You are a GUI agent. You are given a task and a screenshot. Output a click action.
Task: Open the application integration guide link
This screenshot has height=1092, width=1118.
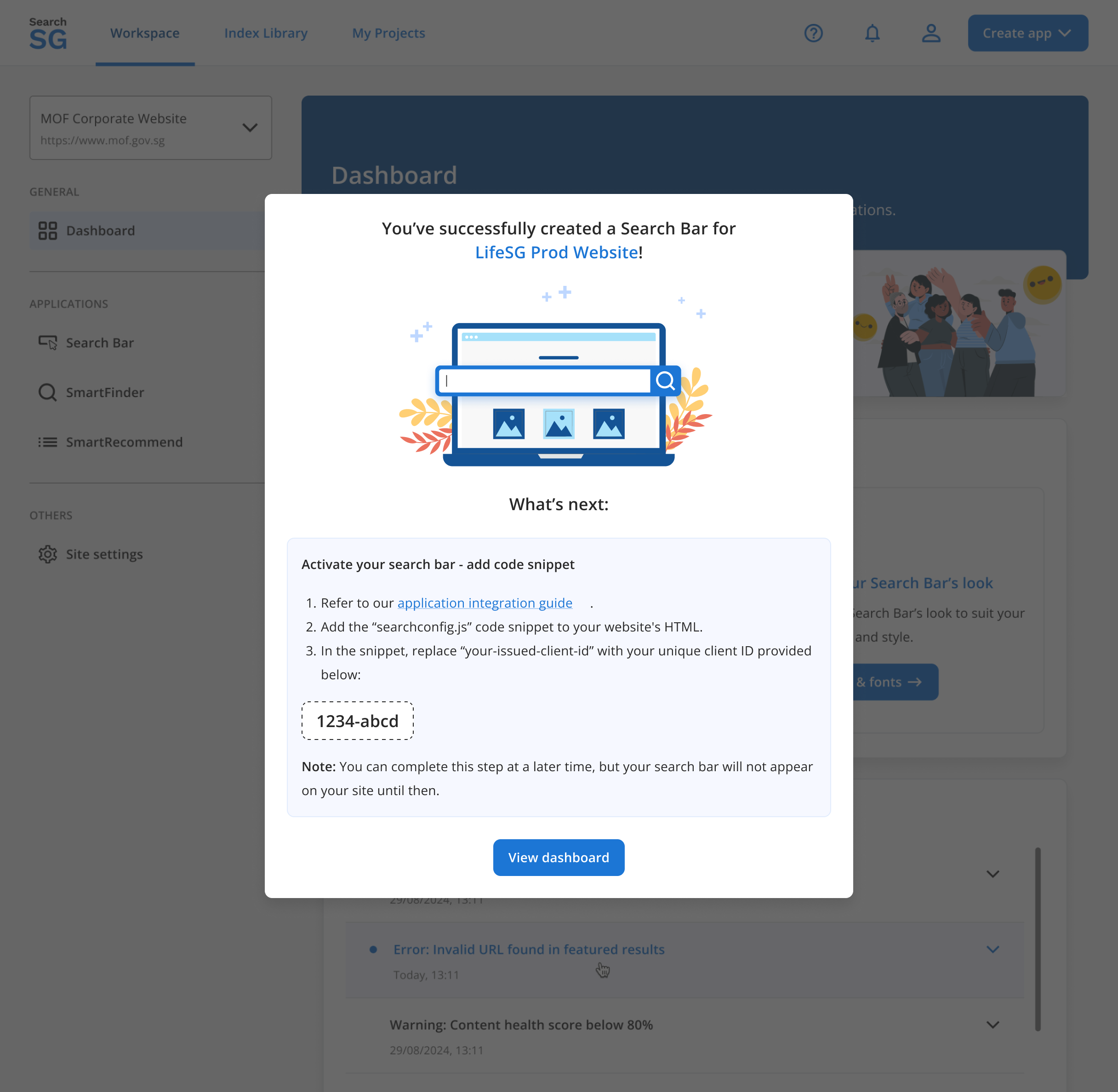point(484,603)
